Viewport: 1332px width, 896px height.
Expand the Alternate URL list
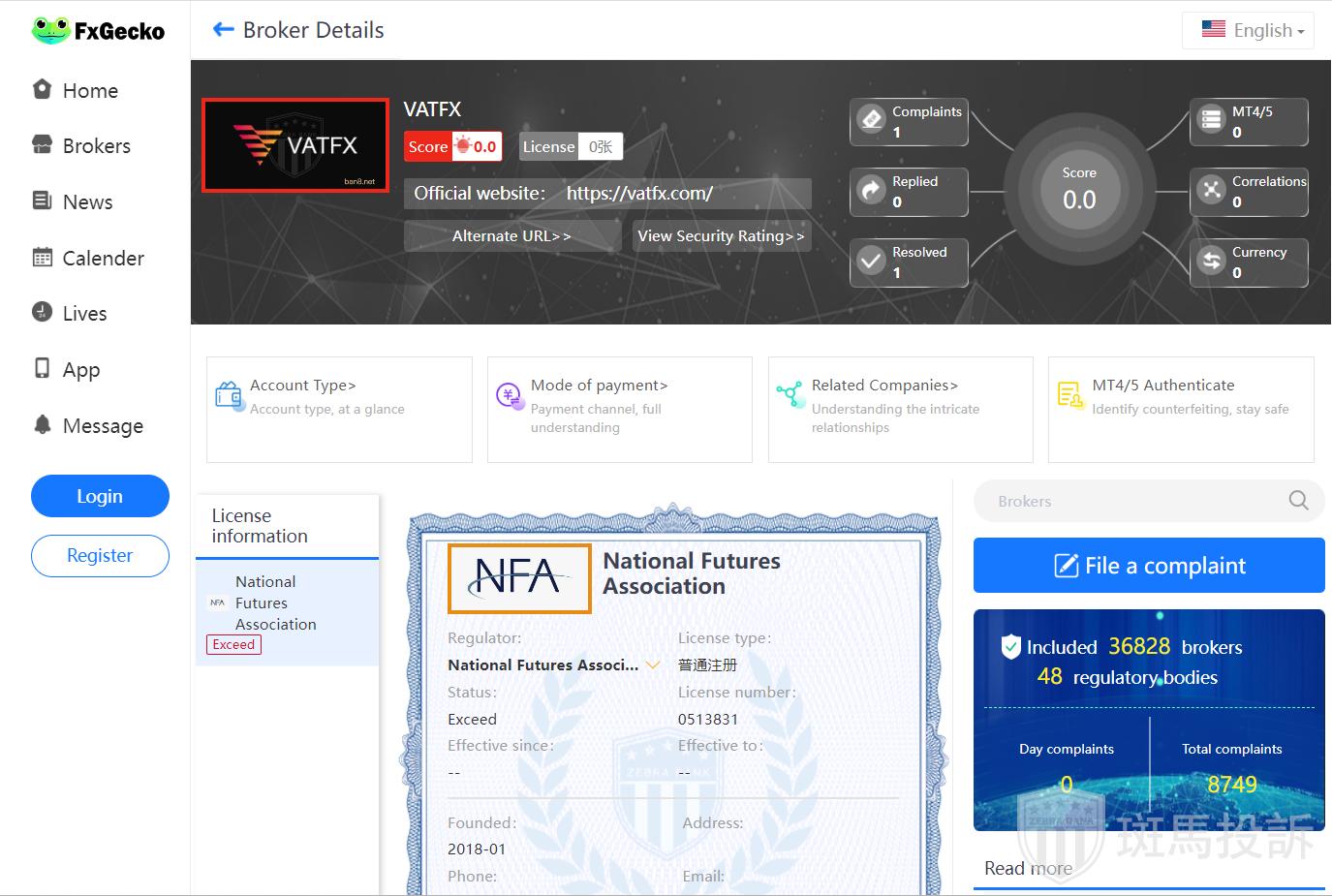(511, 235)
